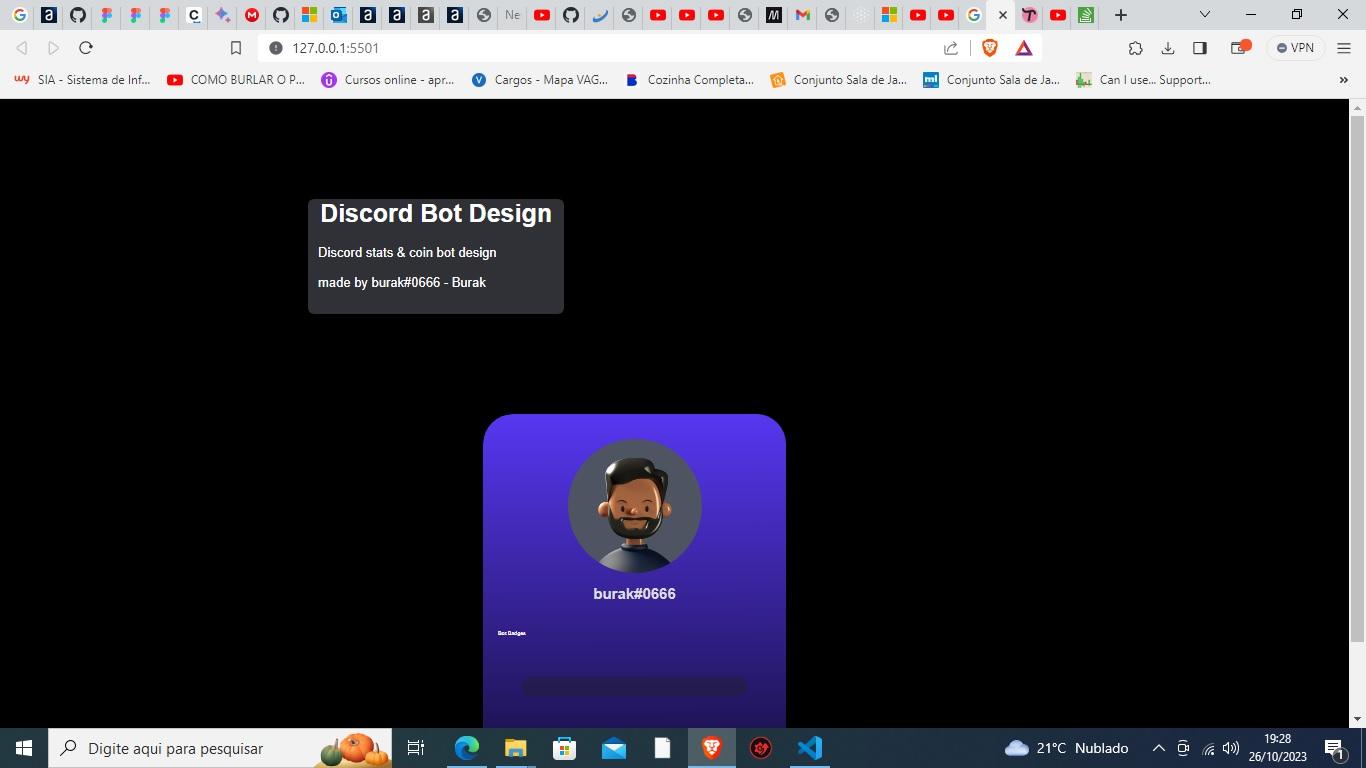Expand the hidden bookmarks chevron
Screen dimensions: 1366x768
pos(1343,80)
